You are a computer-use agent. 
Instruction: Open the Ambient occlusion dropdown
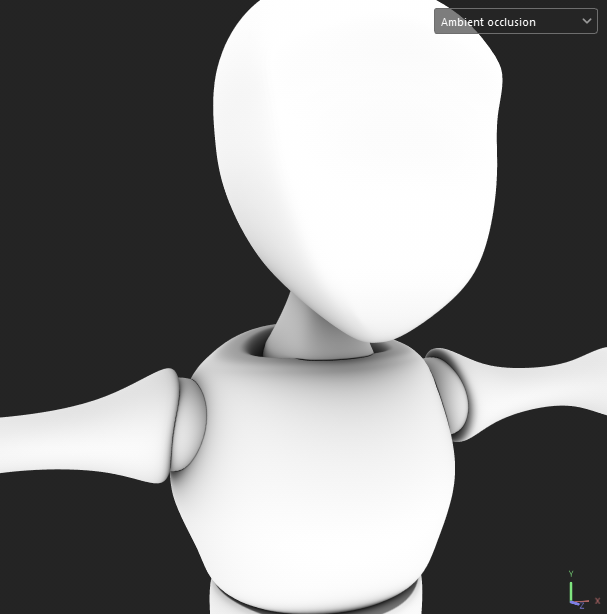[505, 21]
